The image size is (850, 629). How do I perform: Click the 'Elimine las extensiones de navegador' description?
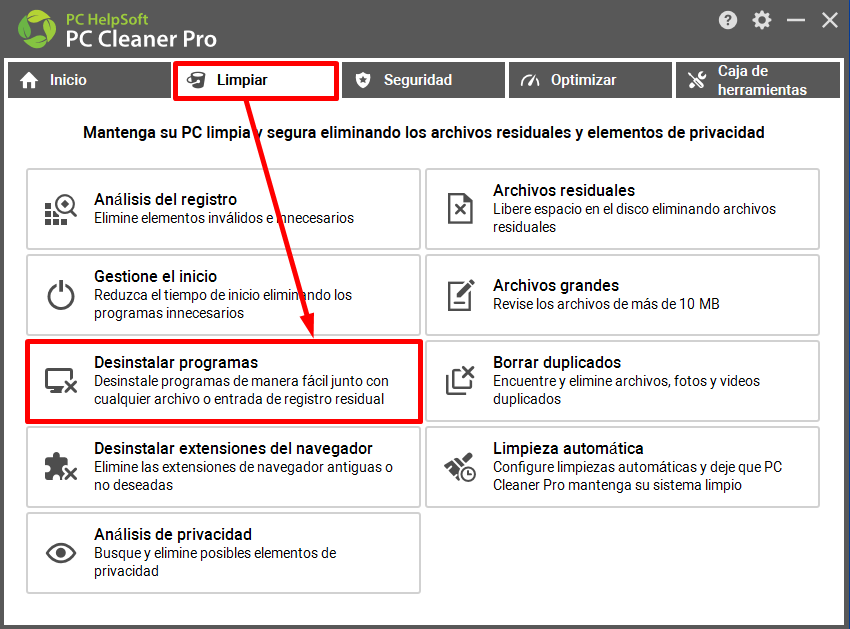click(243, 476)
